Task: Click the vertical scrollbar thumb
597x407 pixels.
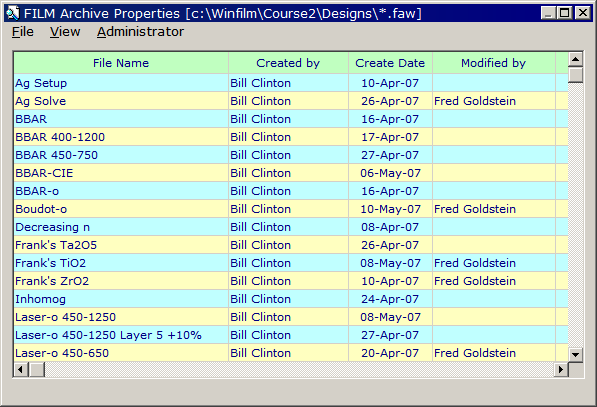Action: click(x=575, y=75)
